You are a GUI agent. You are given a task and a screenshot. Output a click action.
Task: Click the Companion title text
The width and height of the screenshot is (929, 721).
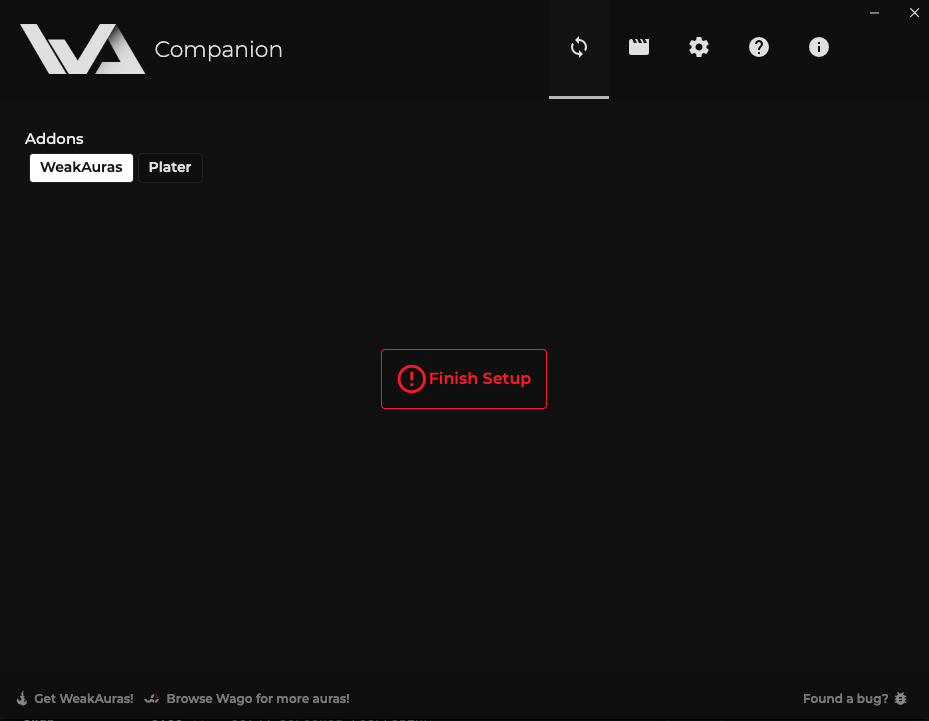point(219,49)
